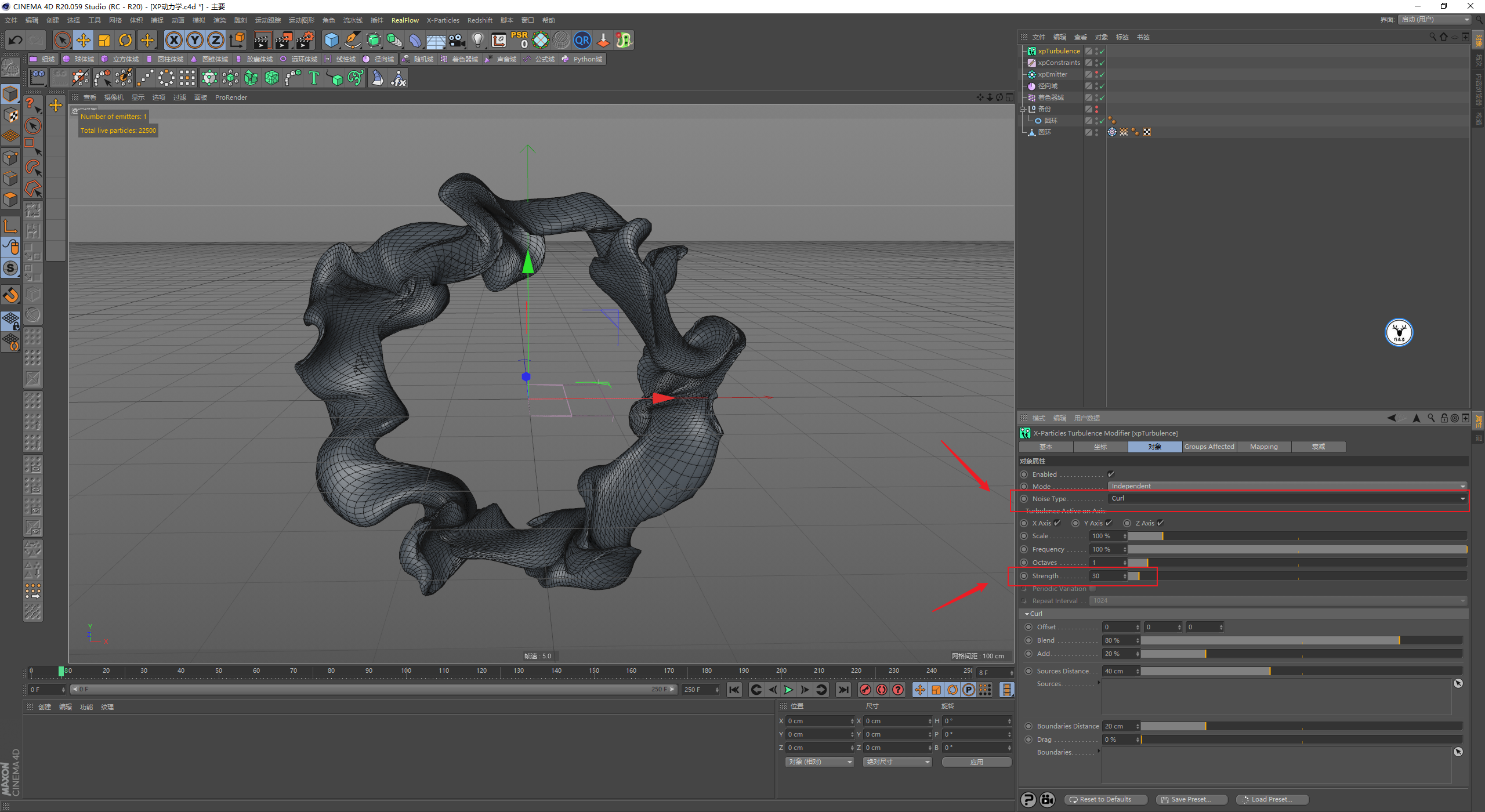
Task: Switch to the Groups Affected tab
Action: point(1209,447)
